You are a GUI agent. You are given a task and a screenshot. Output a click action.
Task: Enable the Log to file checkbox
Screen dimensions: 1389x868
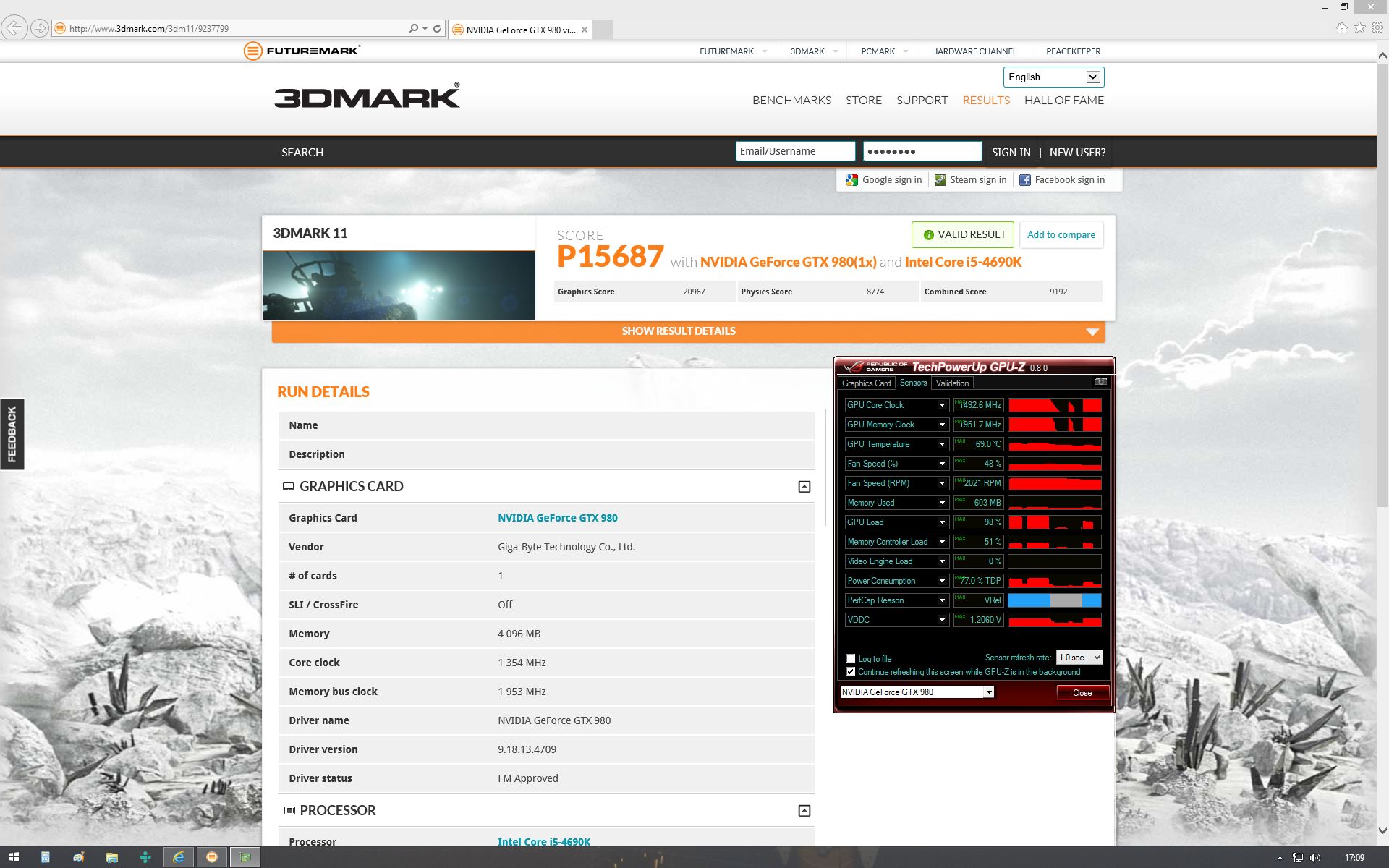pyautogui.click(x=851, y=658)
